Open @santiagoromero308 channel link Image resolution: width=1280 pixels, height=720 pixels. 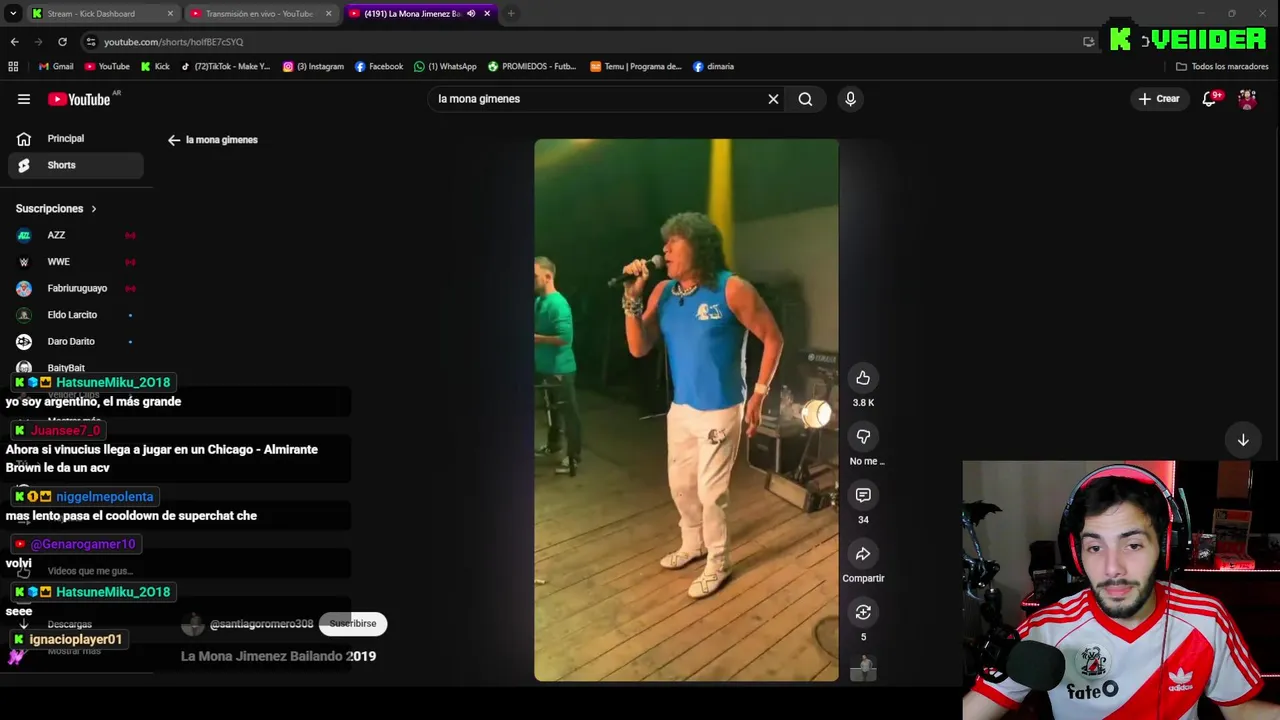click(261, 624)
